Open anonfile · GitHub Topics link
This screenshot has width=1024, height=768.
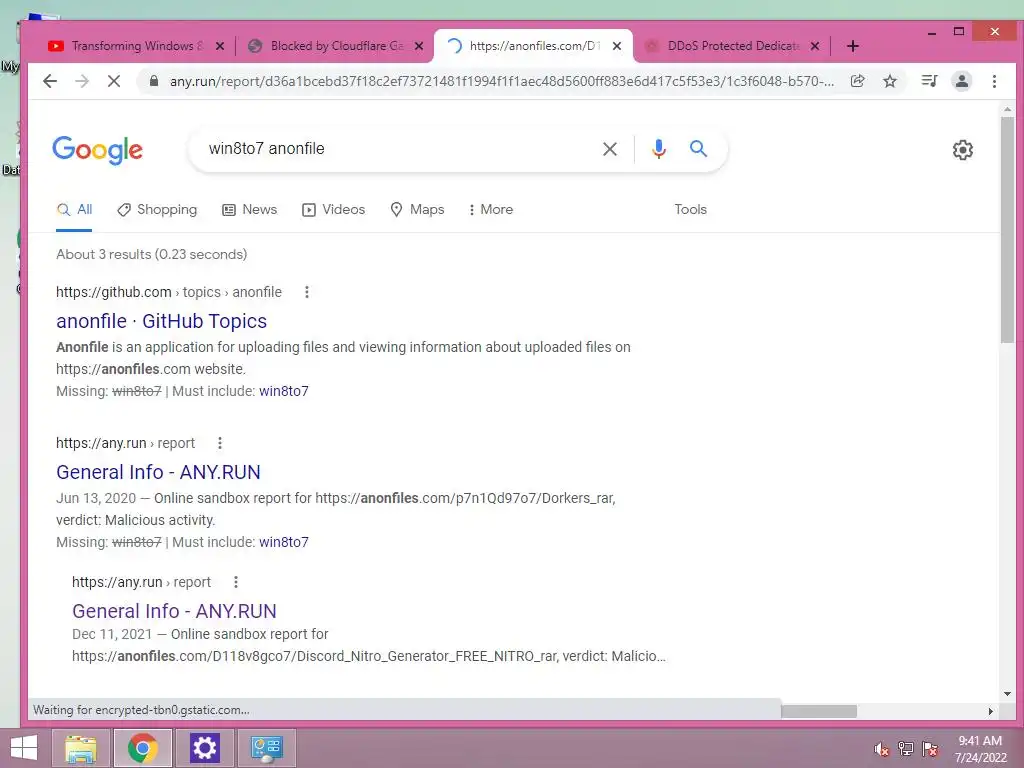161,321
